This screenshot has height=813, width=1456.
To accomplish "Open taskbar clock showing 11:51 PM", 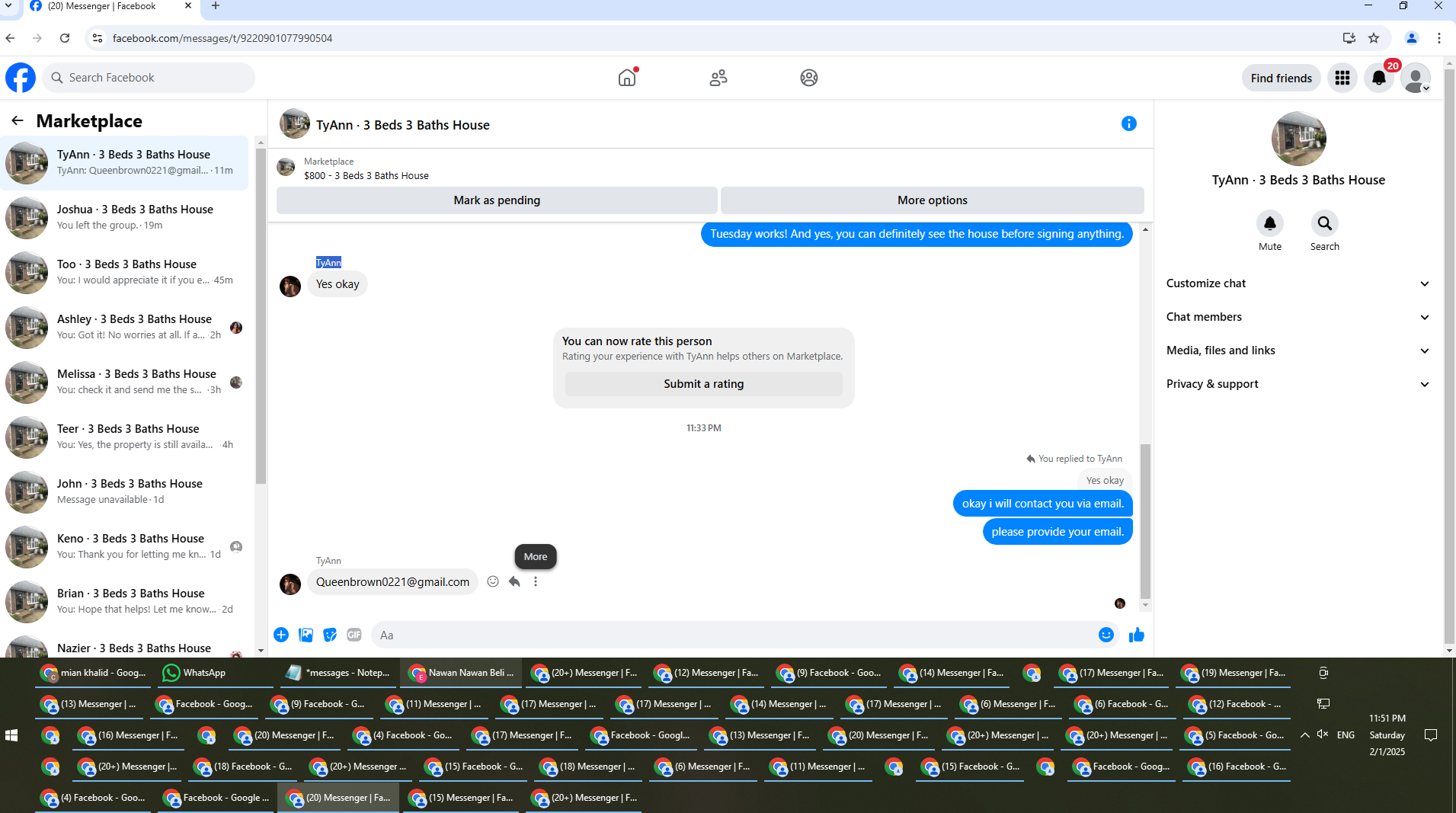I will (x=1387, y=735).
